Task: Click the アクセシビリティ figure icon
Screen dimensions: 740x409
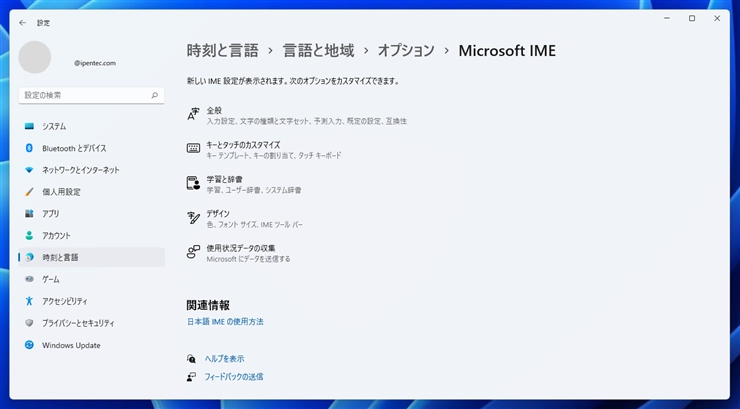Action: point(29,301)
